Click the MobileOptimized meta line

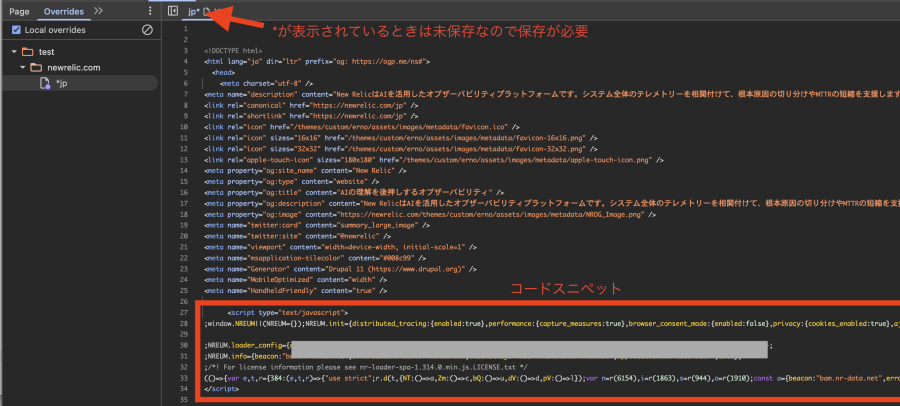click(295, 280)
